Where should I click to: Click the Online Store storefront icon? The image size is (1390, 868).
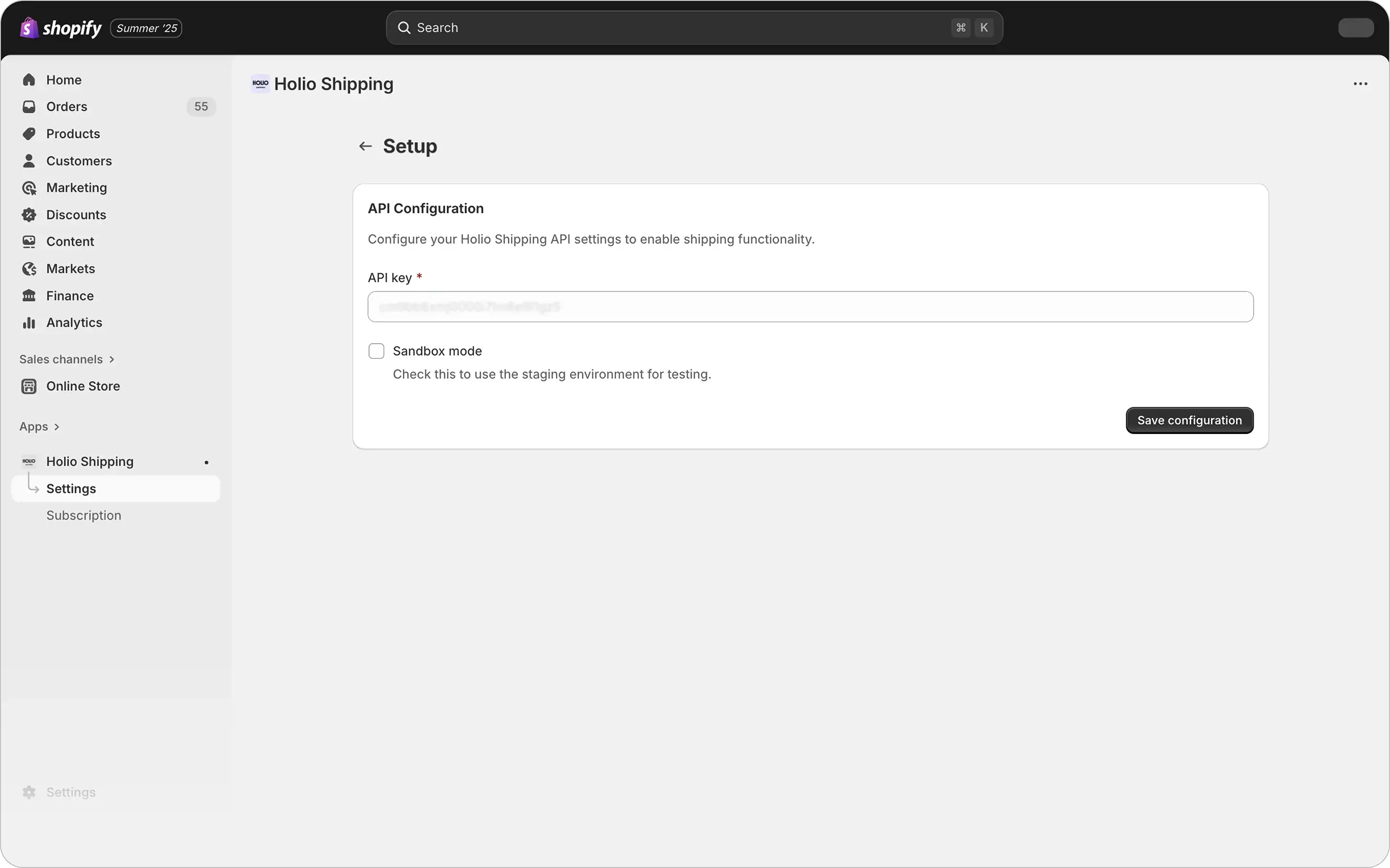click(29, 386)
